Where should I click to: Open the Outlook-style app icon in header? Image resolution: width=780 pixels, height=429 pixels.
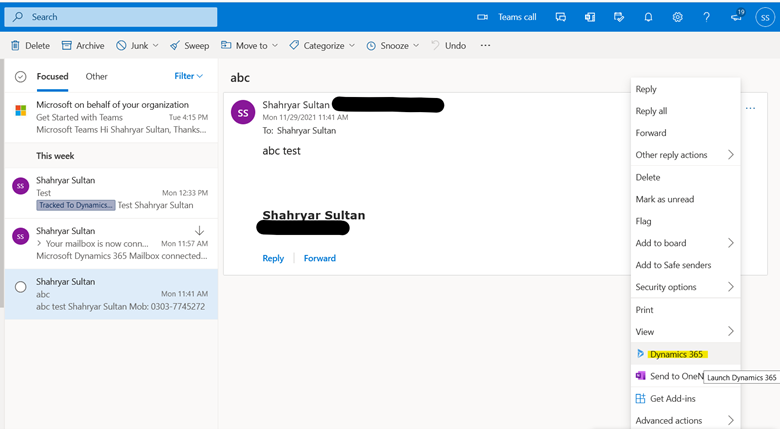click(589, 17)
